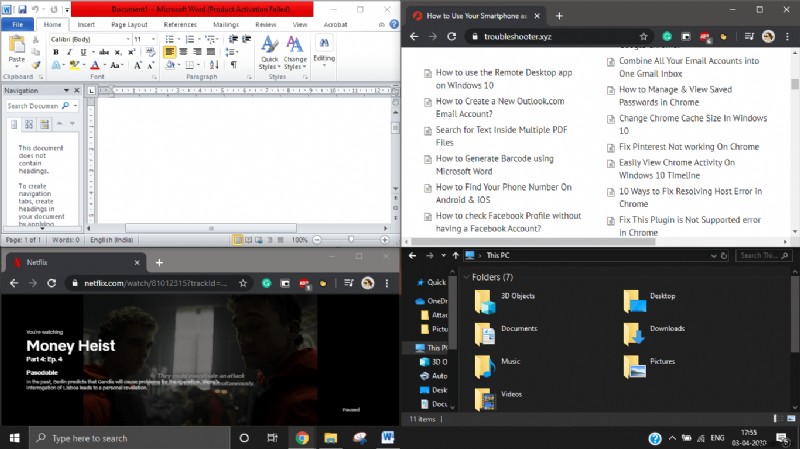The width and height of the screenshot is (800, 449).
Task: Toggle Italic formatting in Word
Action: (69, 52)
